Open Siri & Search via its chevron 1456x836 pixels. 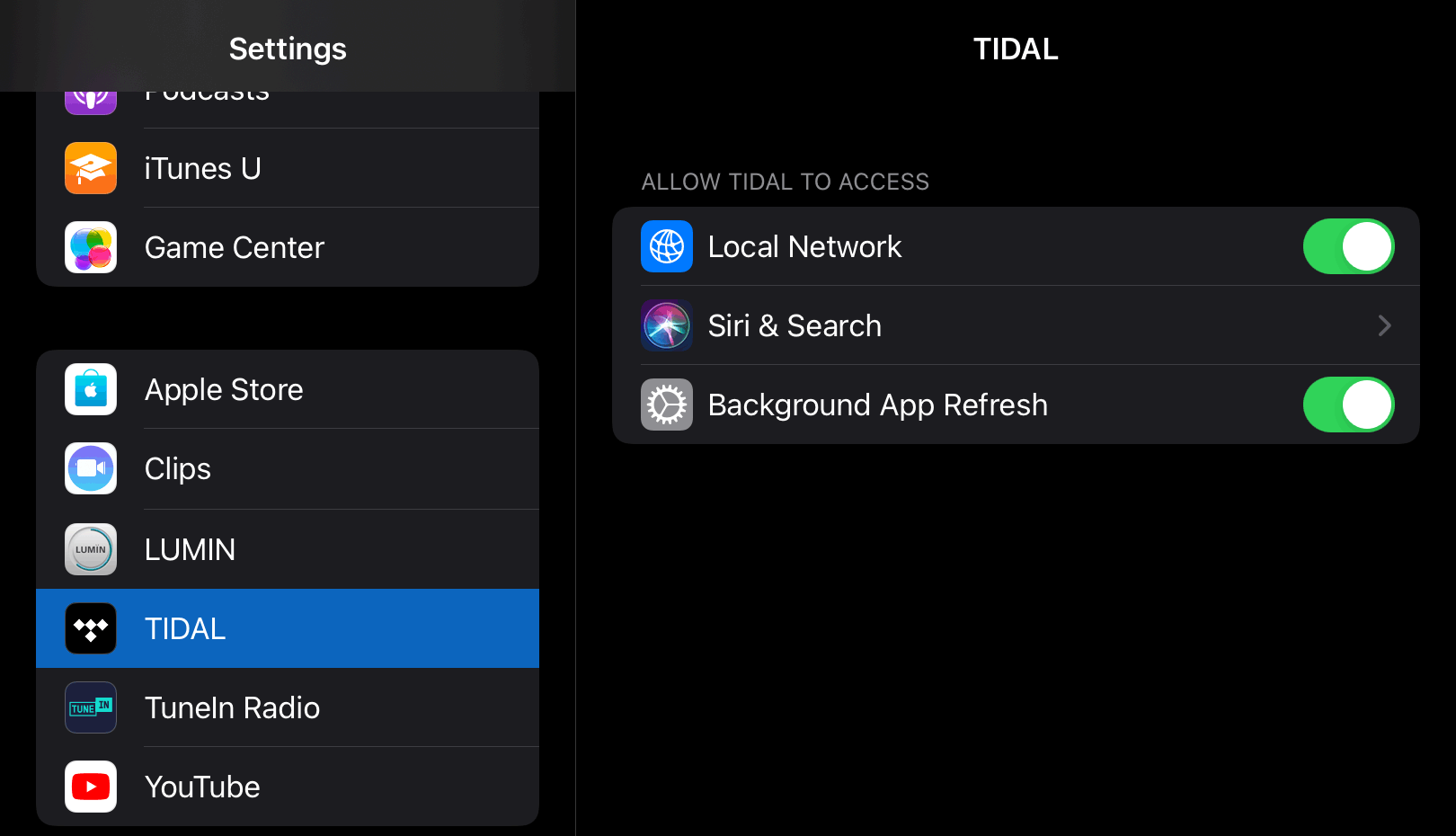point(1383,325)
